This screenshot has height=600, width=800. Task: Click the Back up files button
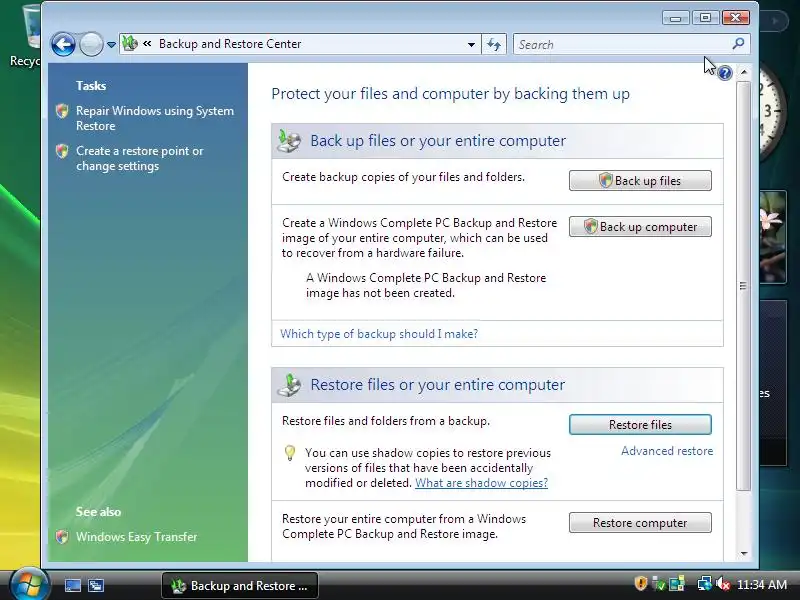click(640, 181)
